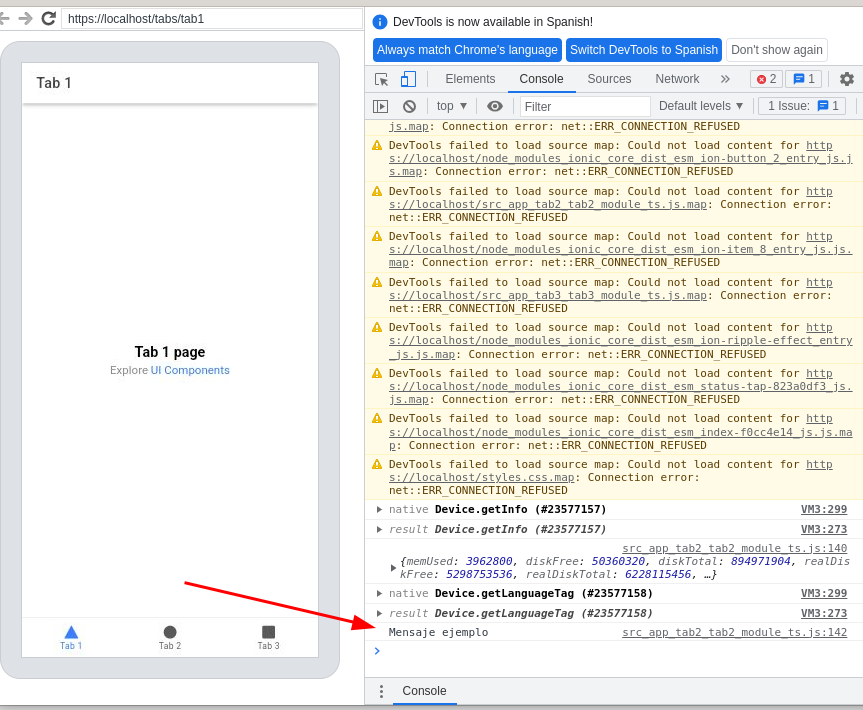
Task: Select Tab 2 in app tab bar
Action: coord(170,637)
